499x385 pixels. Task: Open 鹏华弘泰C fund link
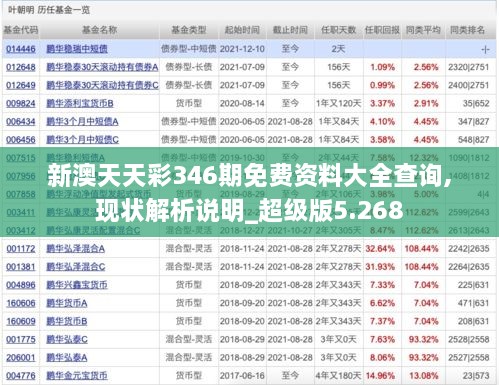click(67, 339)
